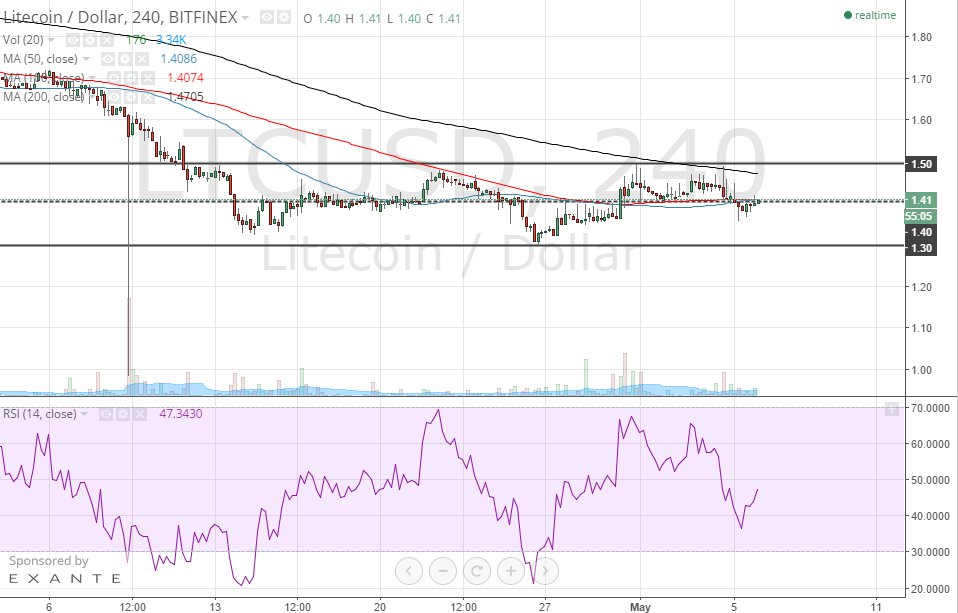This screenshot has width=958, height=613.
Task: Hide the RSI (14, close) indicator
Action: click(x=106, y=414)
